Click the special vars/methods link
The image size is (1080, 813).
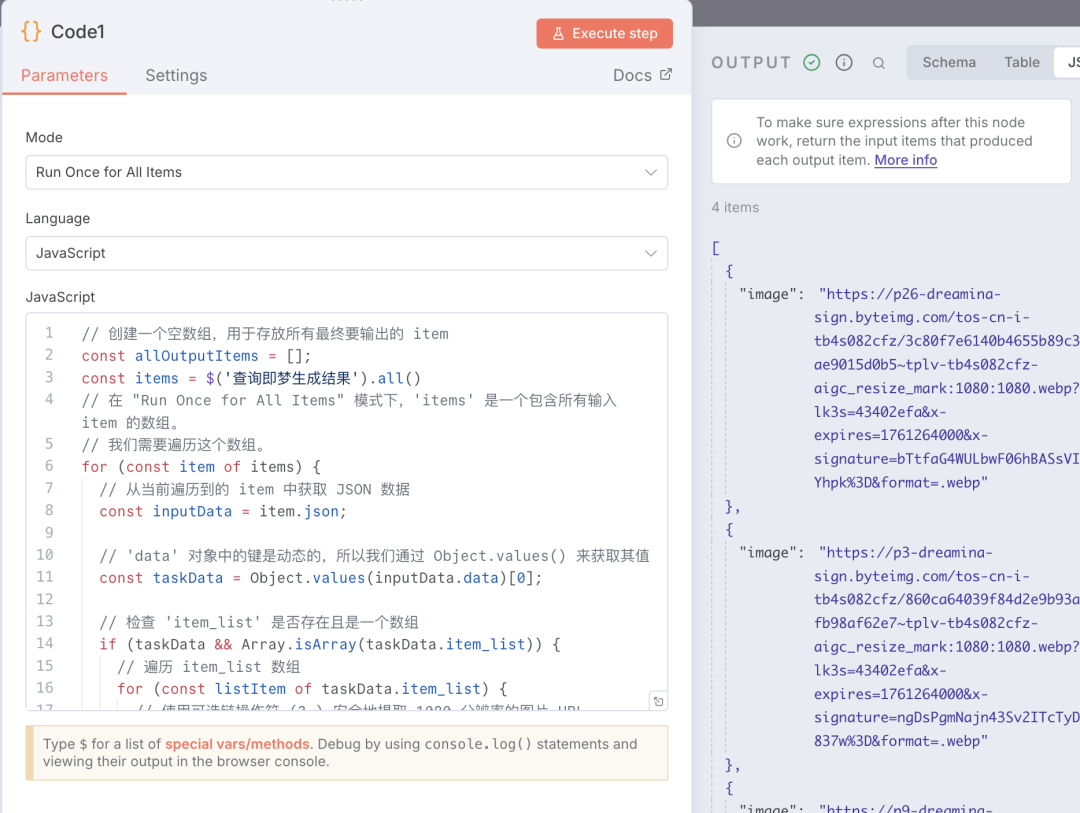(236, 743)
